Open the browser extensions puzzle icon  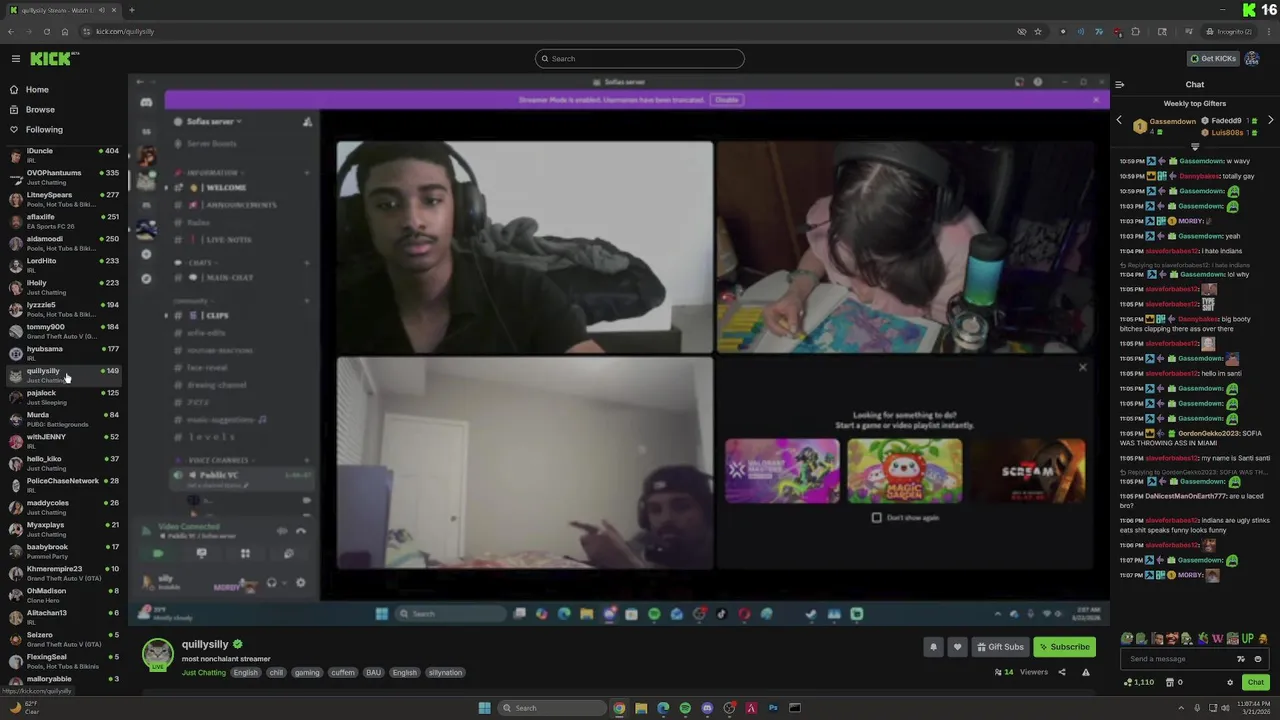[x=1135, y=31]
